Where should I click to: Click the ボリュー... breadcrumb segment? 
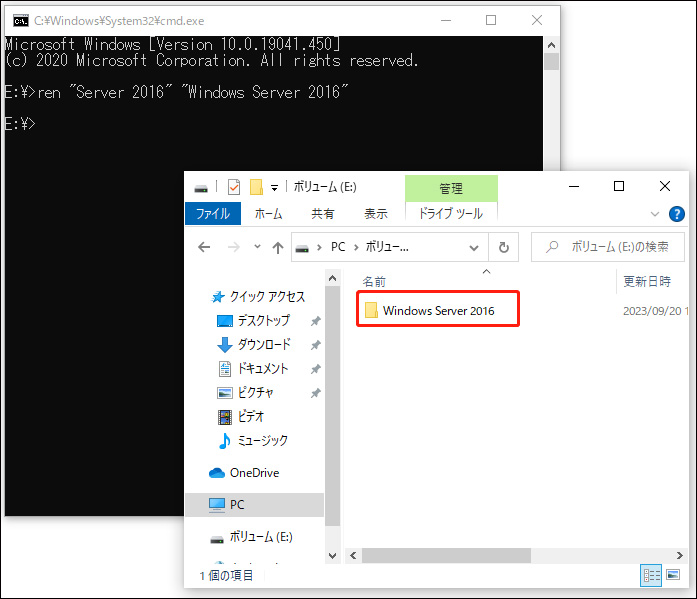387,247
